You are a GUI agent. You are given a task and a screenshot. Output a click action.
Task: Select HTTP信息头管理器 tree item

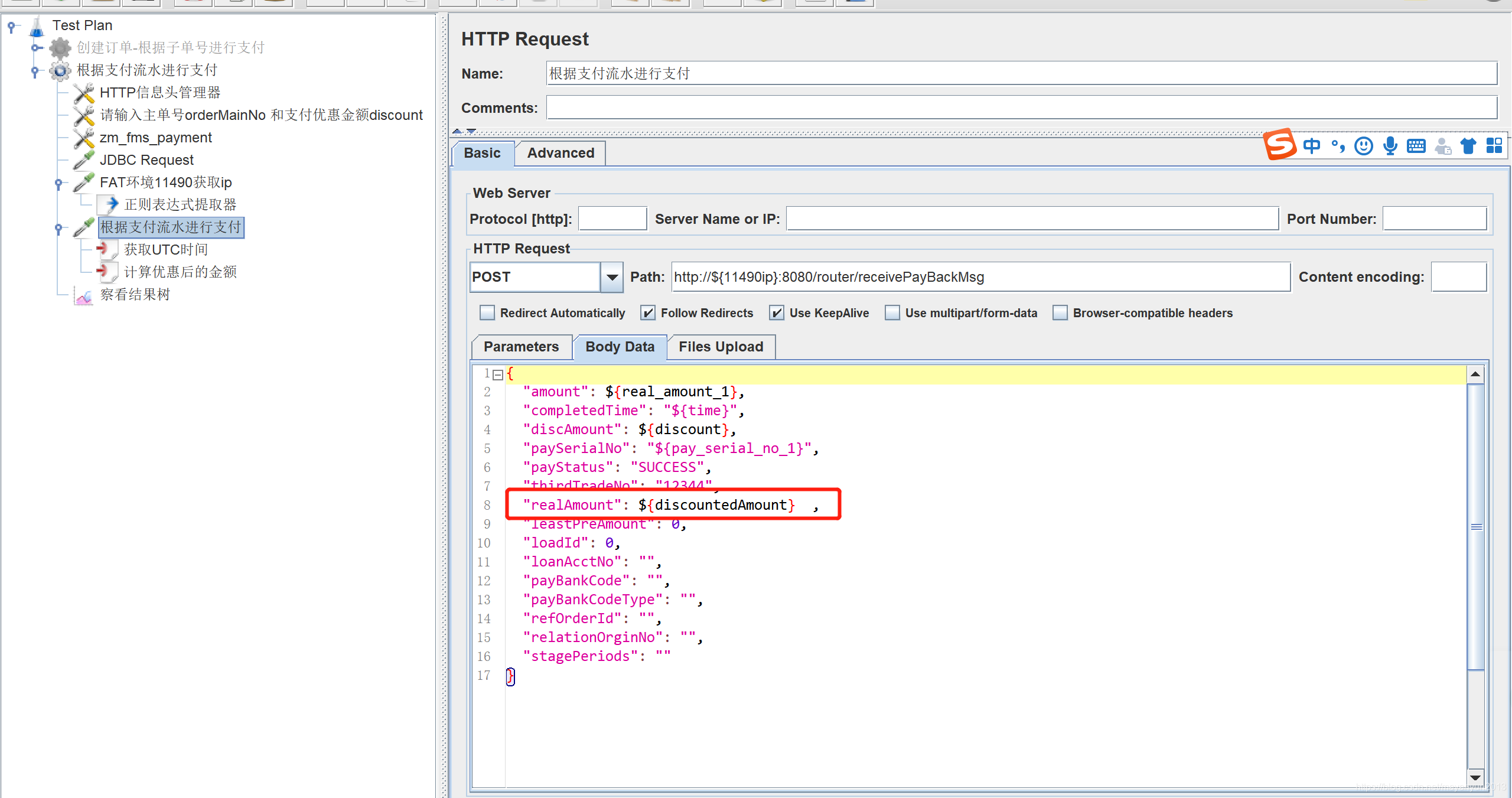tap(160, 93)
